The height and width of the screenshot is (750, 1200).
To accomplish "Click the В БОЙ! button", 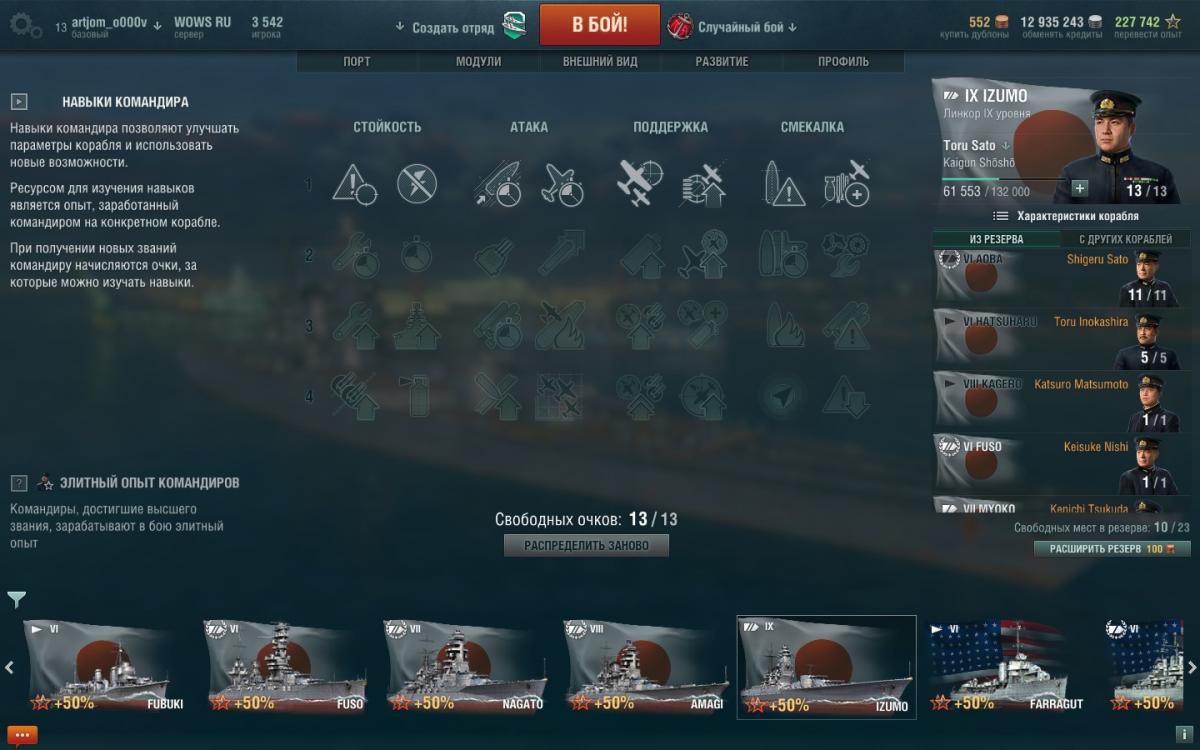I will pyautogui.click(x=600, y=25).
